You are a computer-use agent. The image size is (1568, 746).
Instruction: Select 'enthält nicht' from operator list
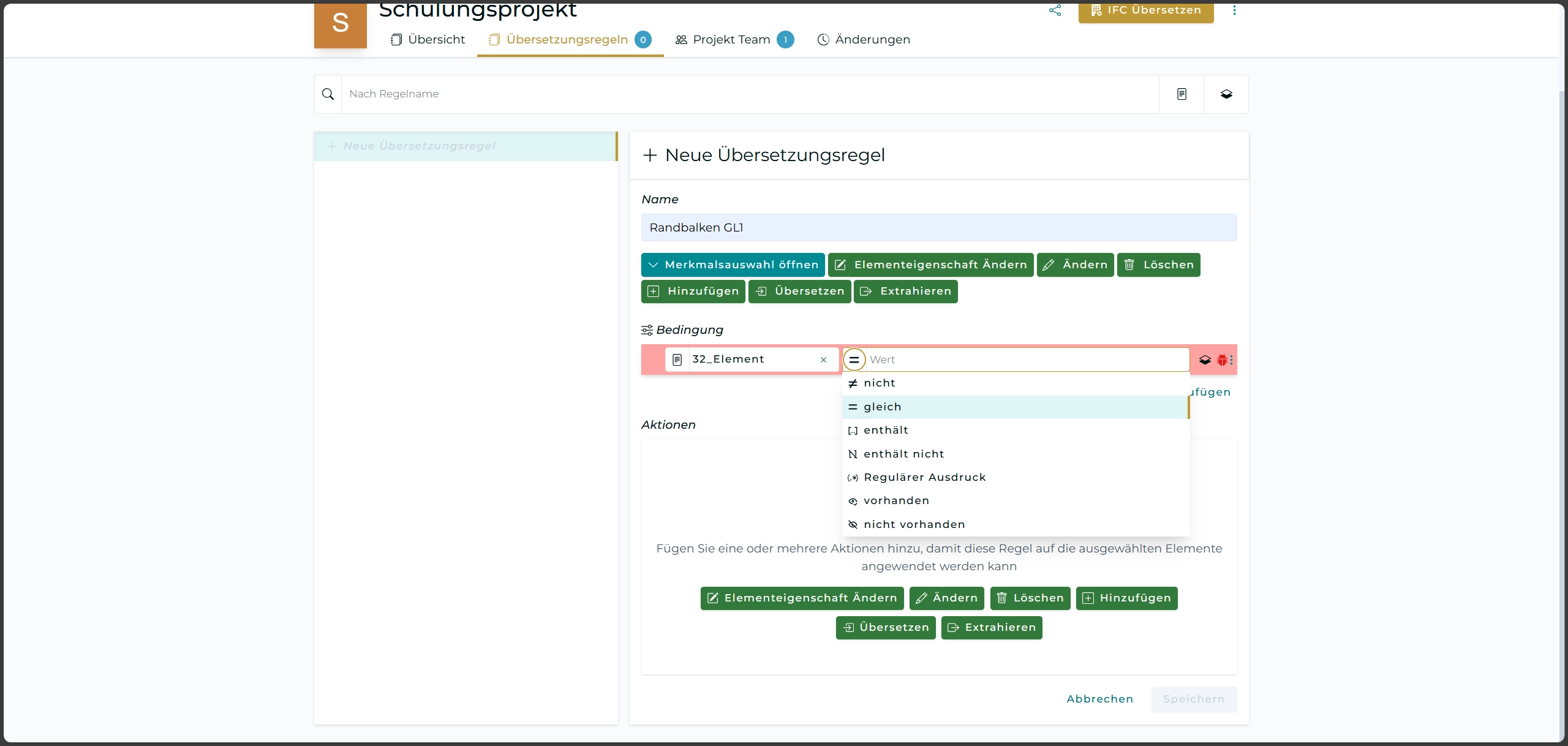pos(903,454)
